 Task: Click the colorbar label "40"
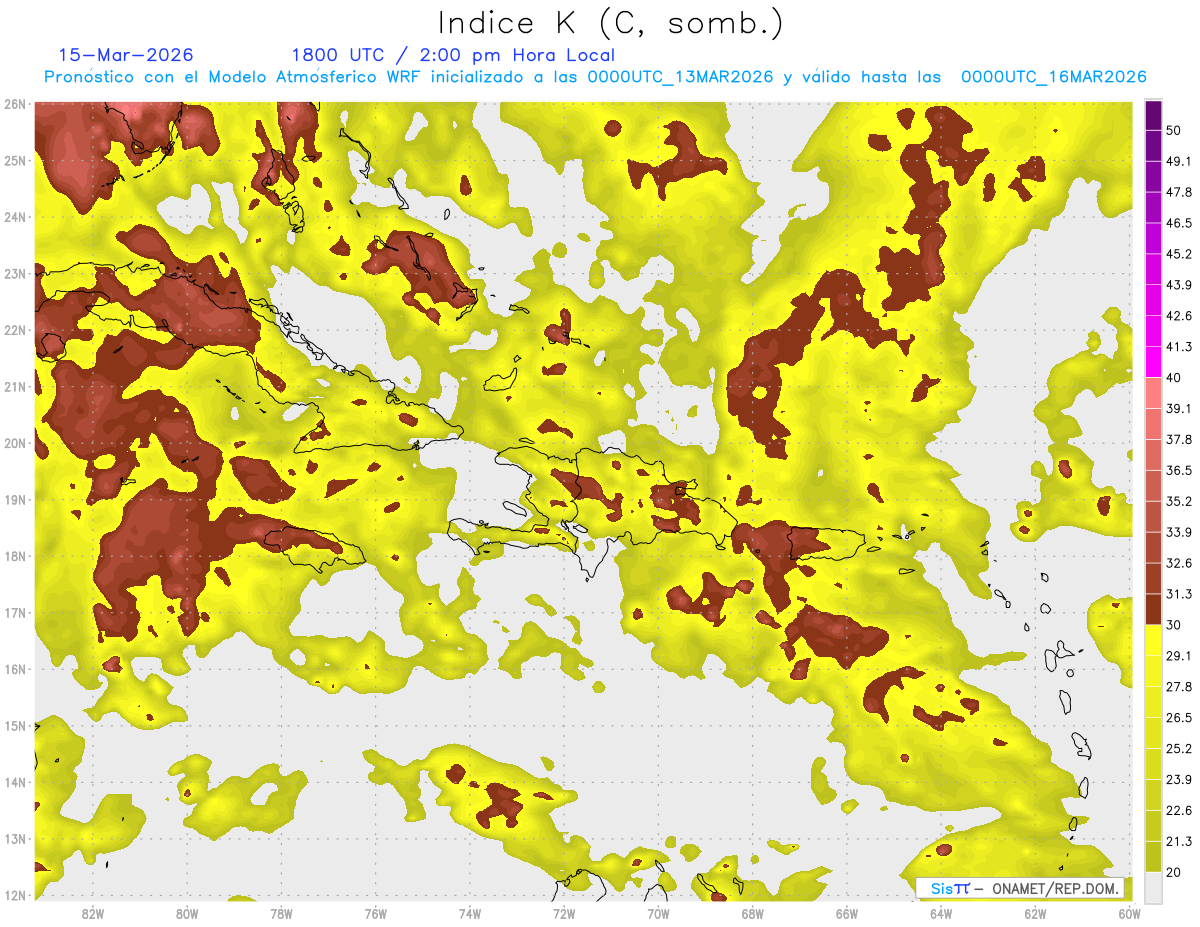[x=1174, y=377]
